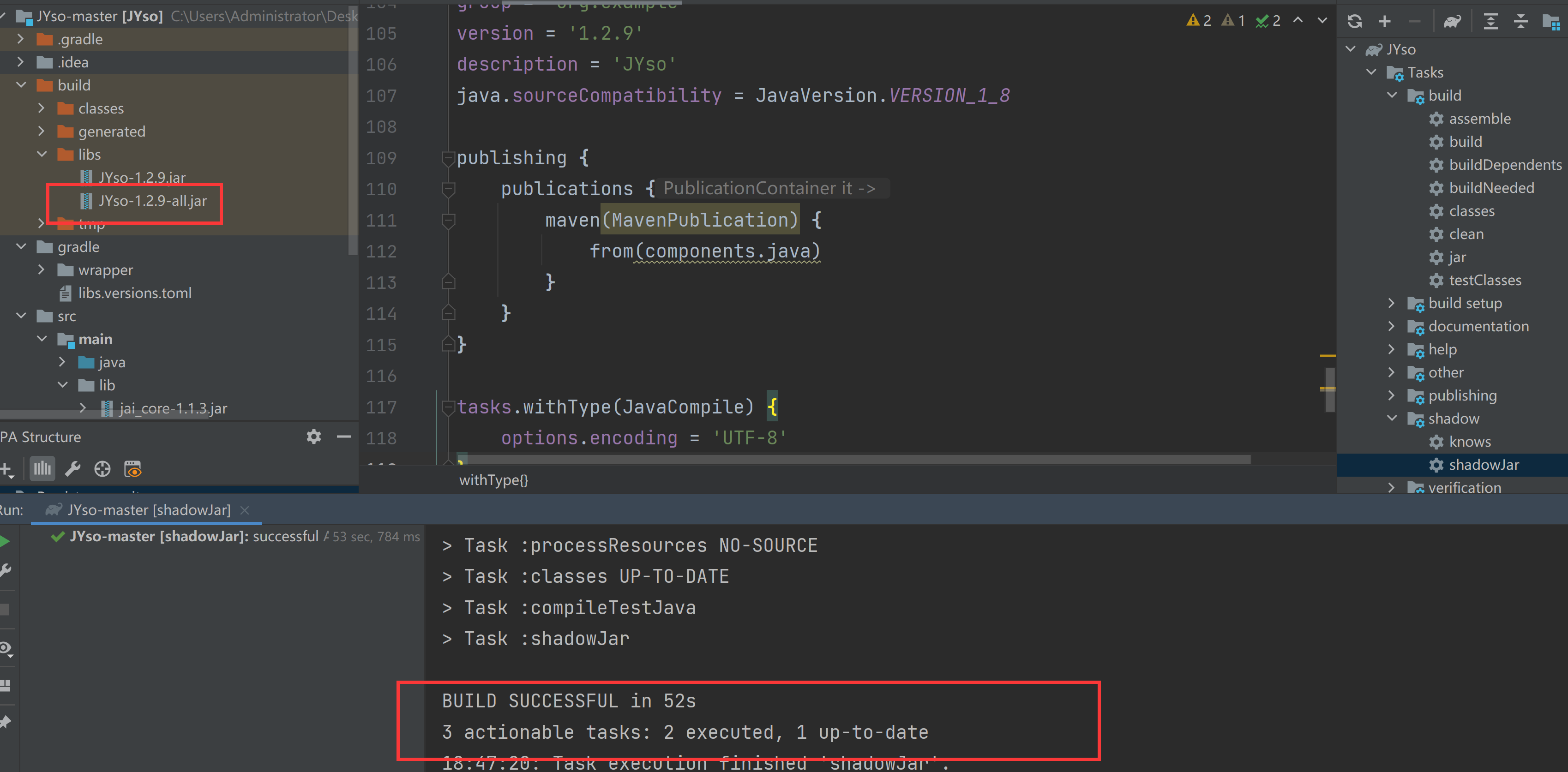This screenshot has width=1568, height=772.
Task: Close the JYso-master [shadowJar] run tab
Action: point(245,510)
